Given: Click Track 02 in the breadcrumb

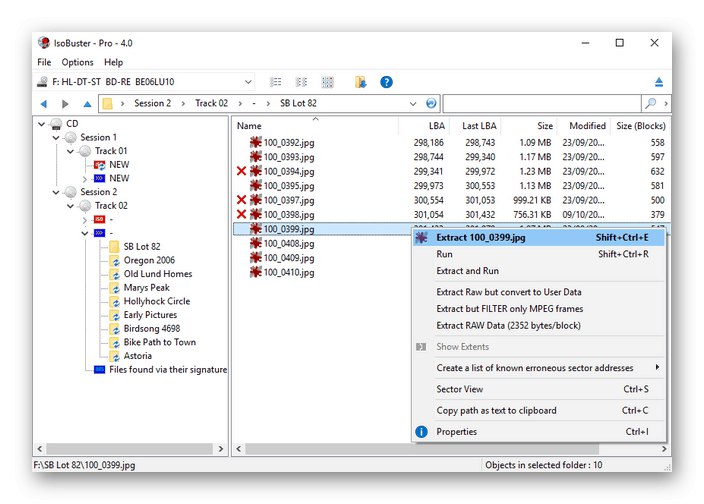Looking at the screenshot, I should click(x=211, y=103).
